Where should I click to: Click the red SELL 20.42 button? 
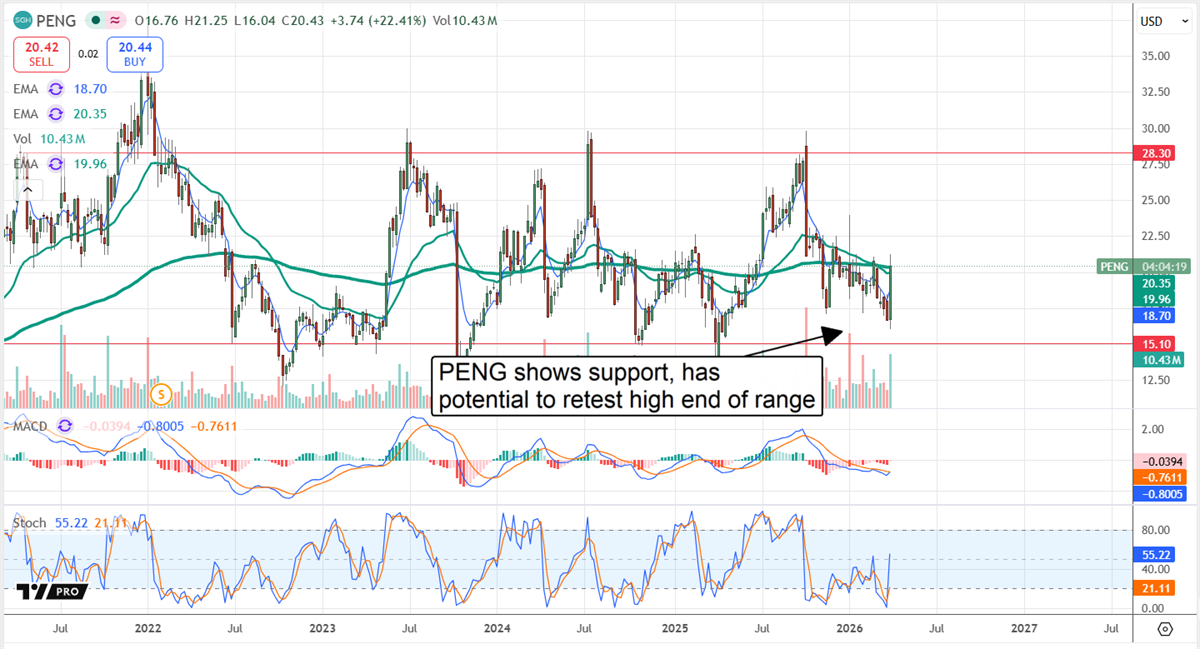pos(41,54)
